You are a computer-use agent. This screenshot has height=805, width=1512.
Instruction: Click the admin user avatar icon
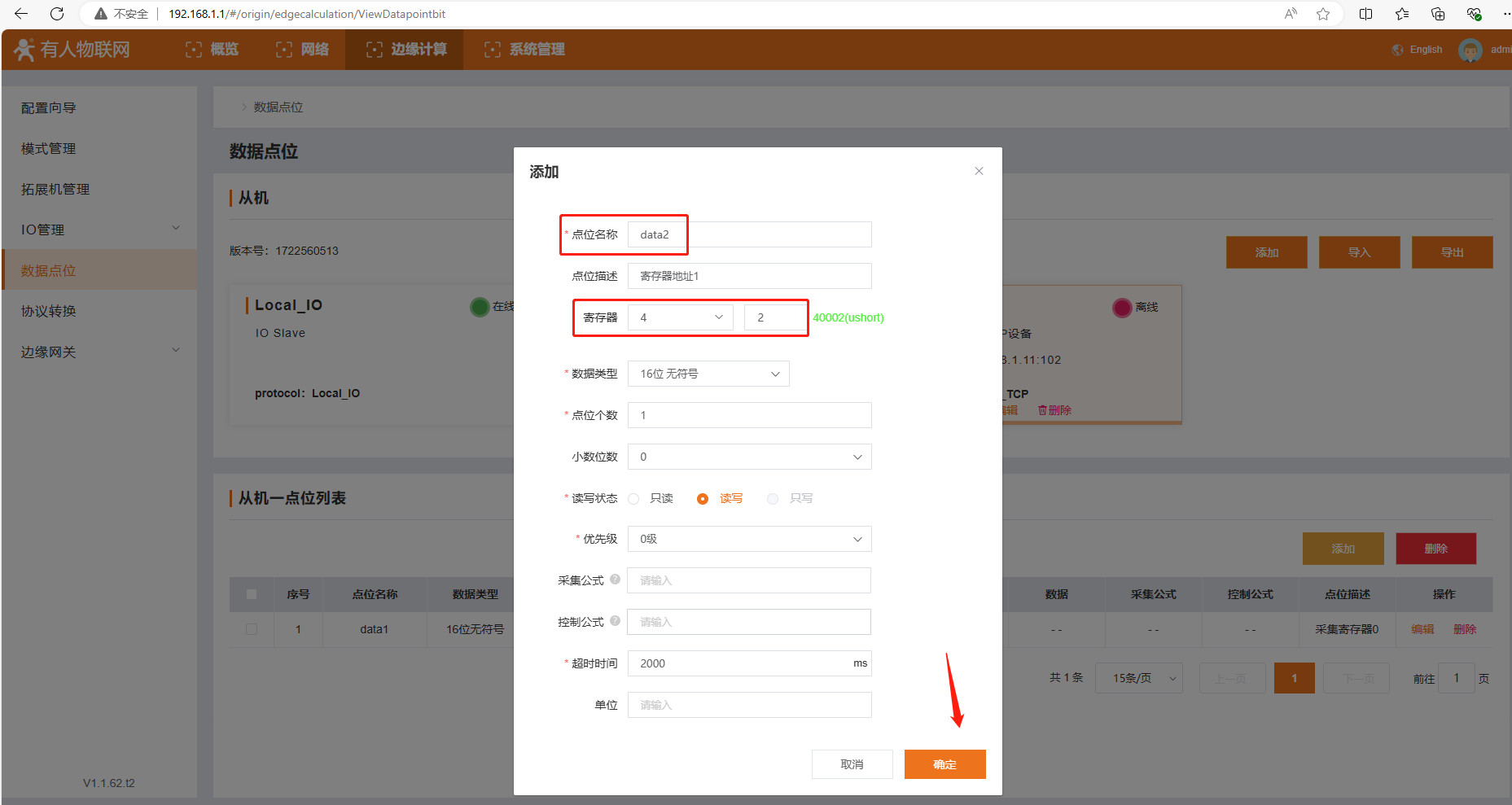coord(1470,50)
